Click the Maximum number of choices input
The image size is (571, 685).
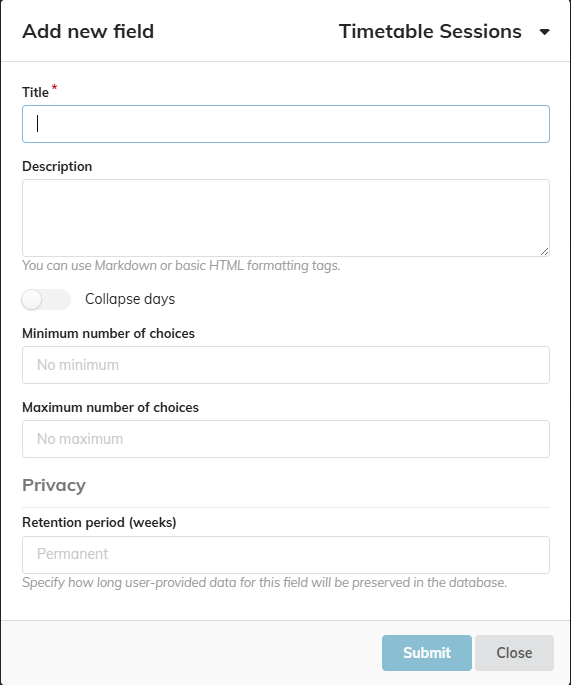[x=286, y=439]
